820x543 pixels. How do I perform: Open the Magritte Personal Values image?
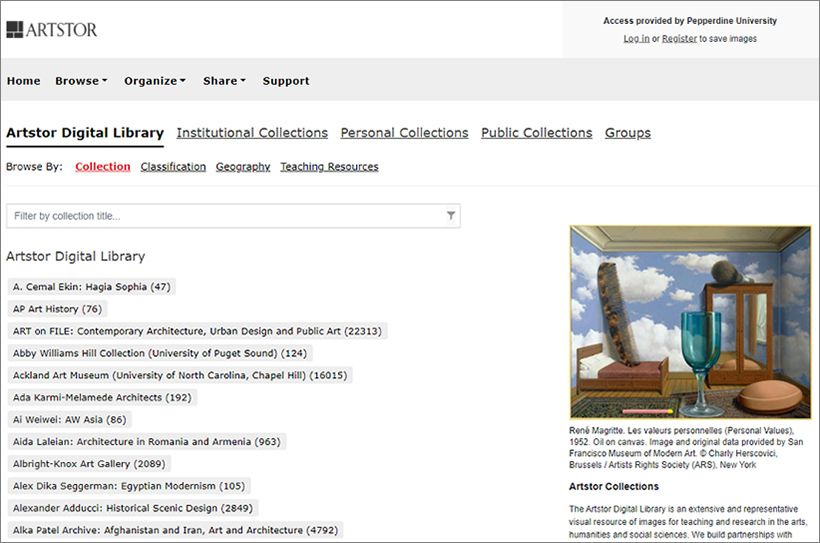(690, 322)
